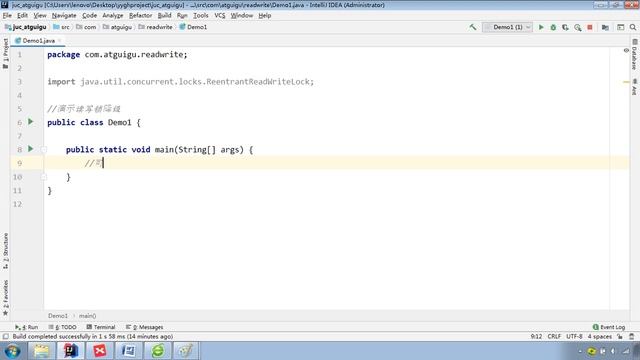This screenshot has width=640, height=360.
Task: Open the Tools menu
Action: [200, 16]
